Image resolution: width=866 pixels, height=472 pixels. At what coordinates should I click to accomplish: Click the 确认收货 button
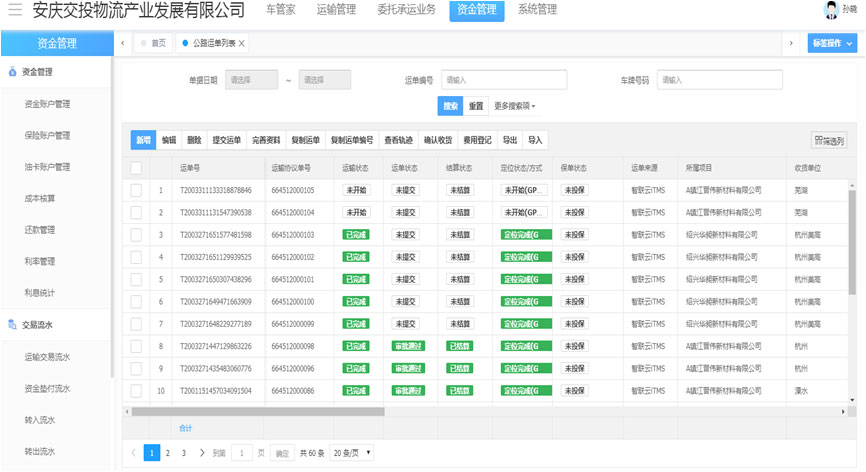click(x=438, y=140)
